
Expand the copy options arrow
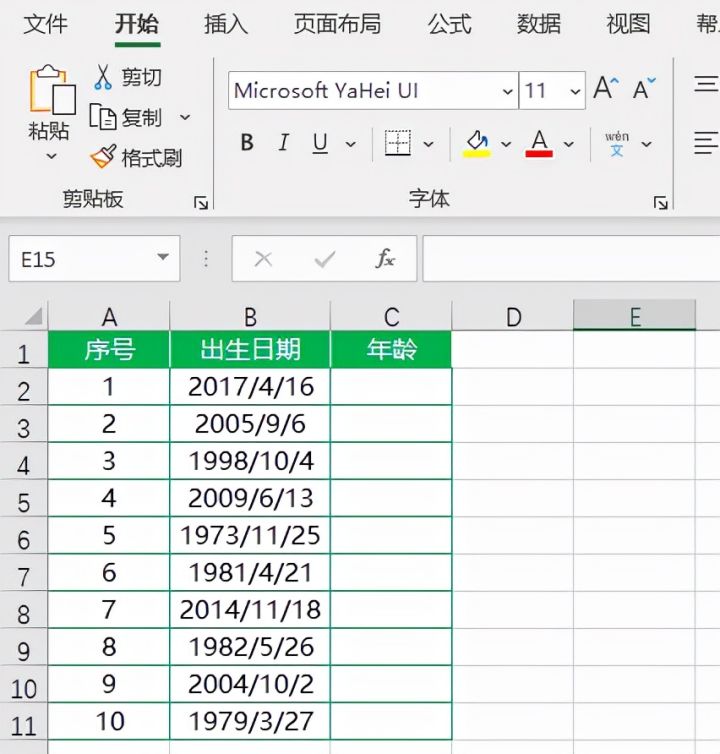tap(185, 117)
